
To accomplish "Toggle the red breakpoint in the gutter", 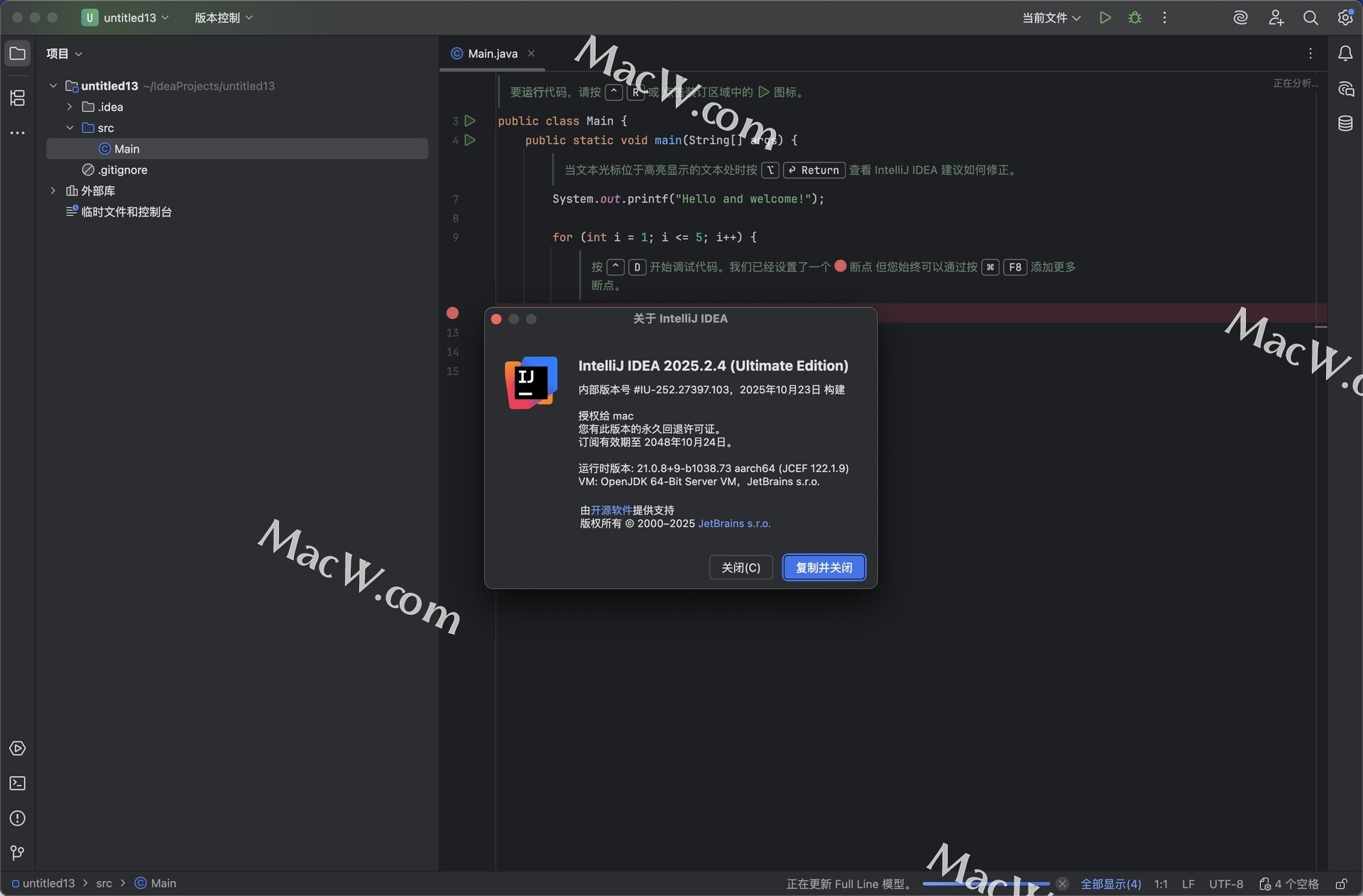I will pos(452,313).
